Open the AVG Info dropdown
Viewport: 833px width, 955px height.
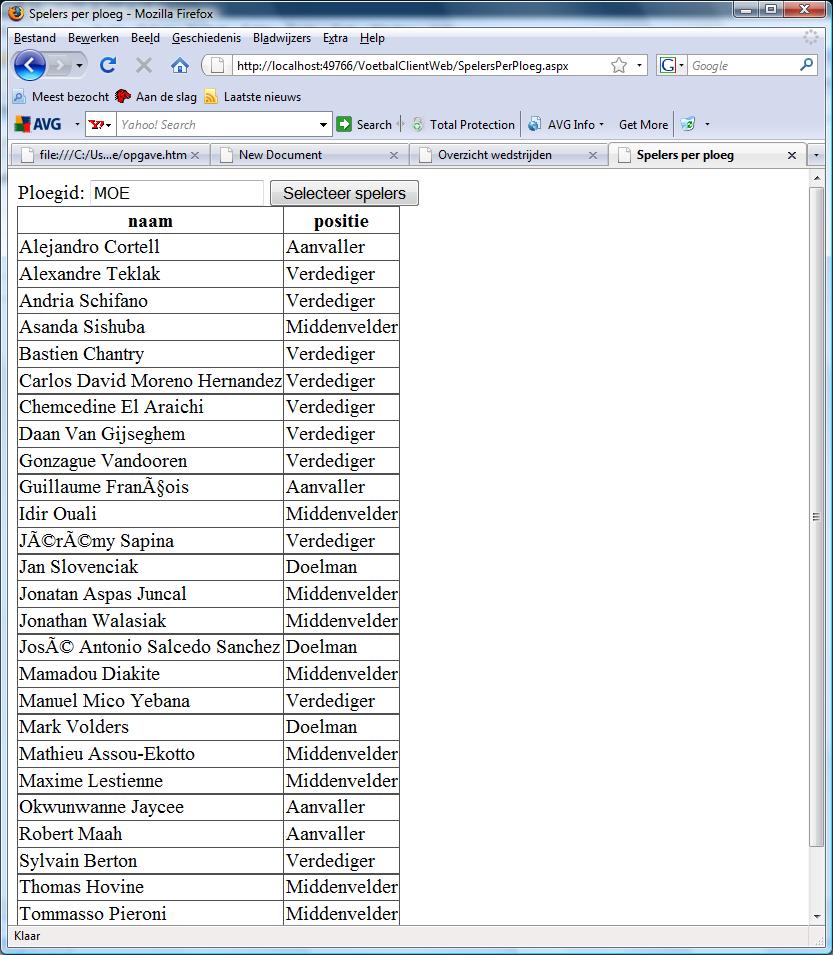coord(568,125)
